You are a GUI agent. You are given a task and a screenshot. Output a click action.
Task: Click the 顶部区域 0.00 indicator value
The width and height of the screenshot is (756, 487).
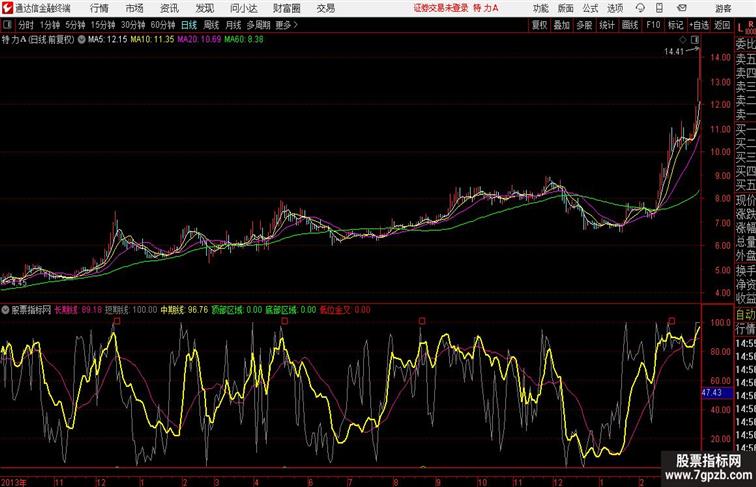click(237, 310)
